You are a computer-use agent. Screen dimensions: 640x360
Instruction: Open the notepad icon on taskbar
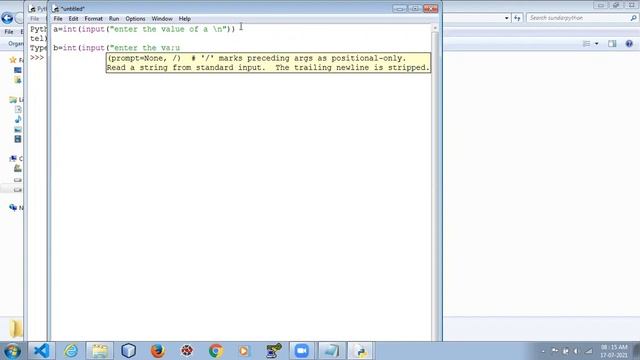click(x=331, y=351)
